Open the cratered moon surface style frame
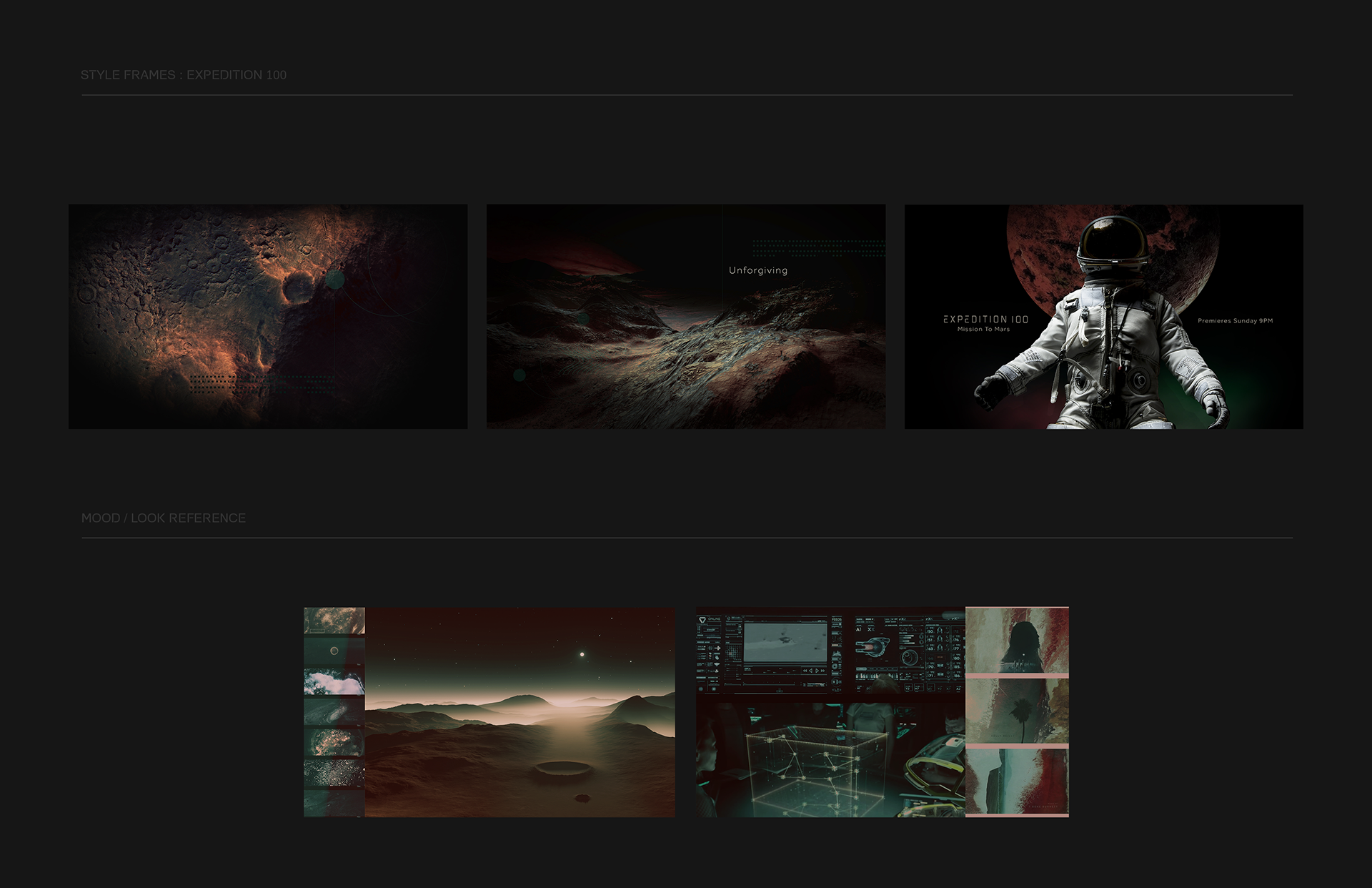Screen dimensions: 1372x888 pyautogui.click(x=268, y=317)
